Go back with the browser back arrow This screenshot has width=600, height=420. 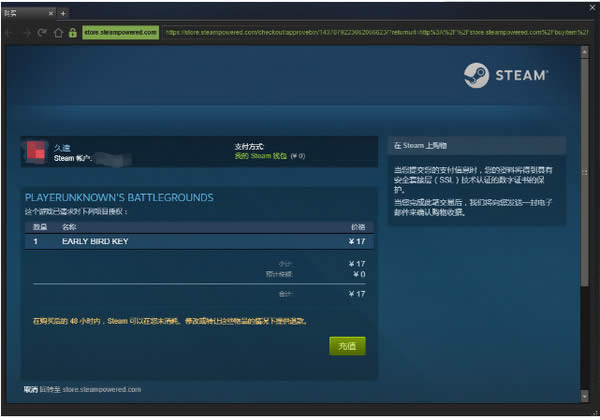point(9,33)
